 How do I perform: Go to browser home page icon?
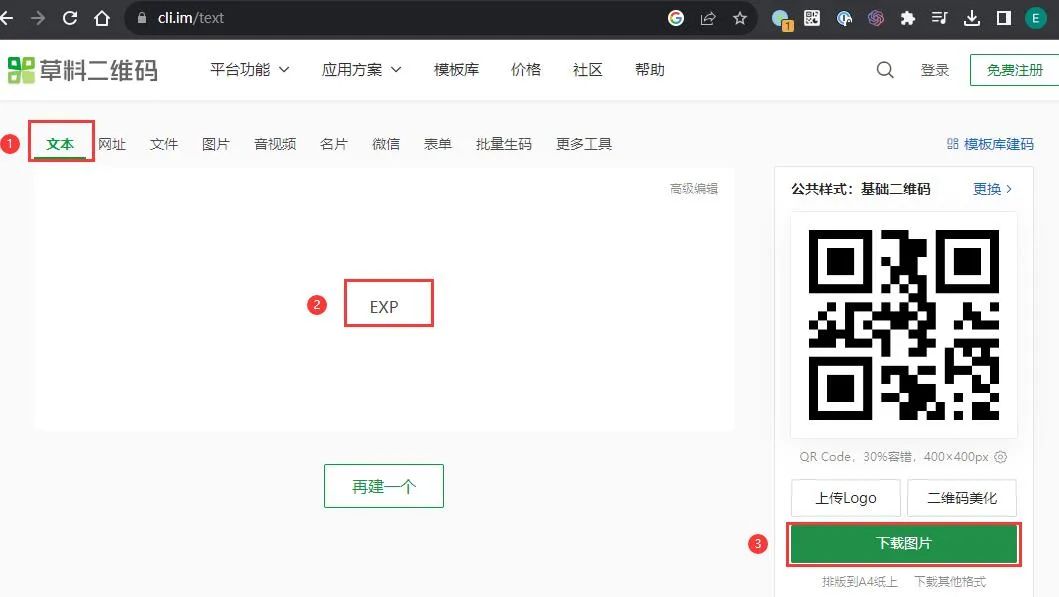click(x=102, y=18)
